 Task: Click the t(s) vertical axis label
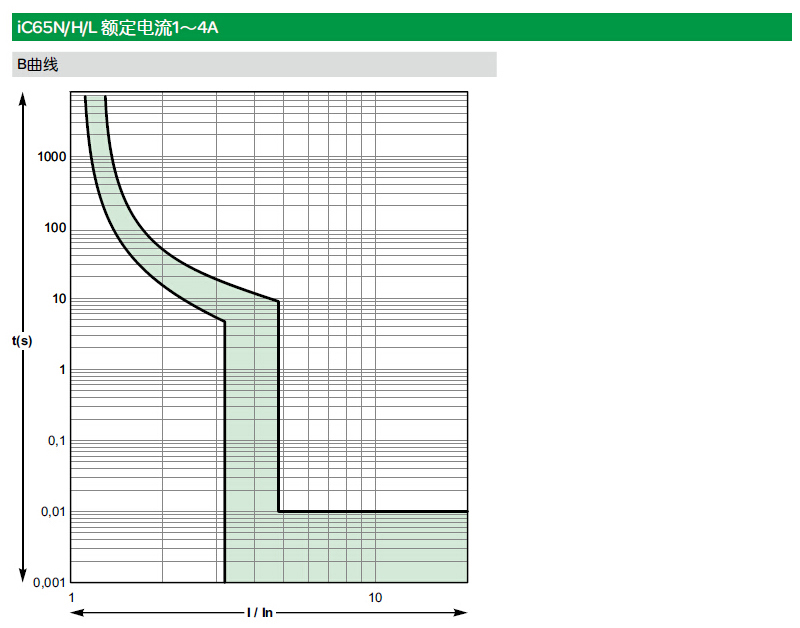22,341
